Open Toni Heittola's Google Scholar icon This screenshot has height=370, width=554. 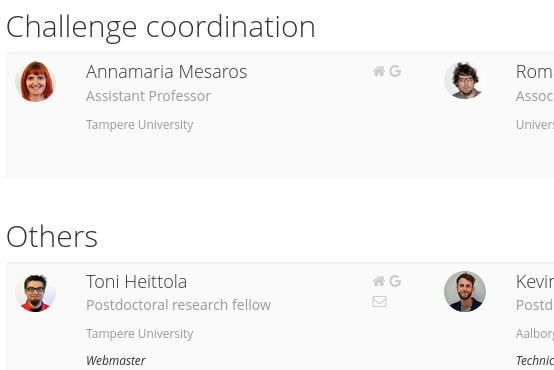(x=395, y=281)
